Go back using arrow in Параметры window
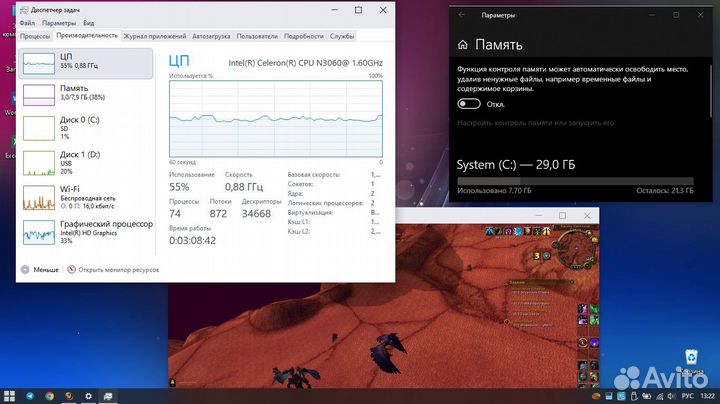The width and height of the screenshot is (720, 404). point(461,15)
